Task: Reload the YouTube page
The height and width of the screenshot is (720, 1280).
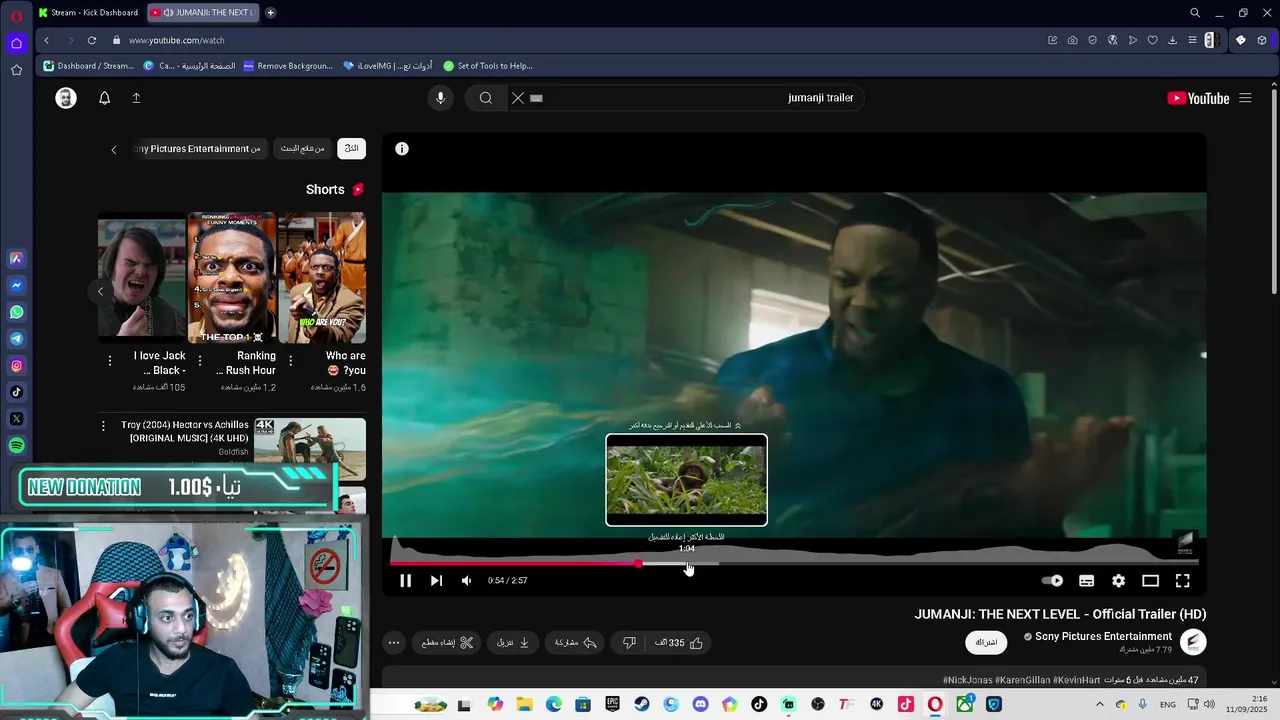Action: 92,40
